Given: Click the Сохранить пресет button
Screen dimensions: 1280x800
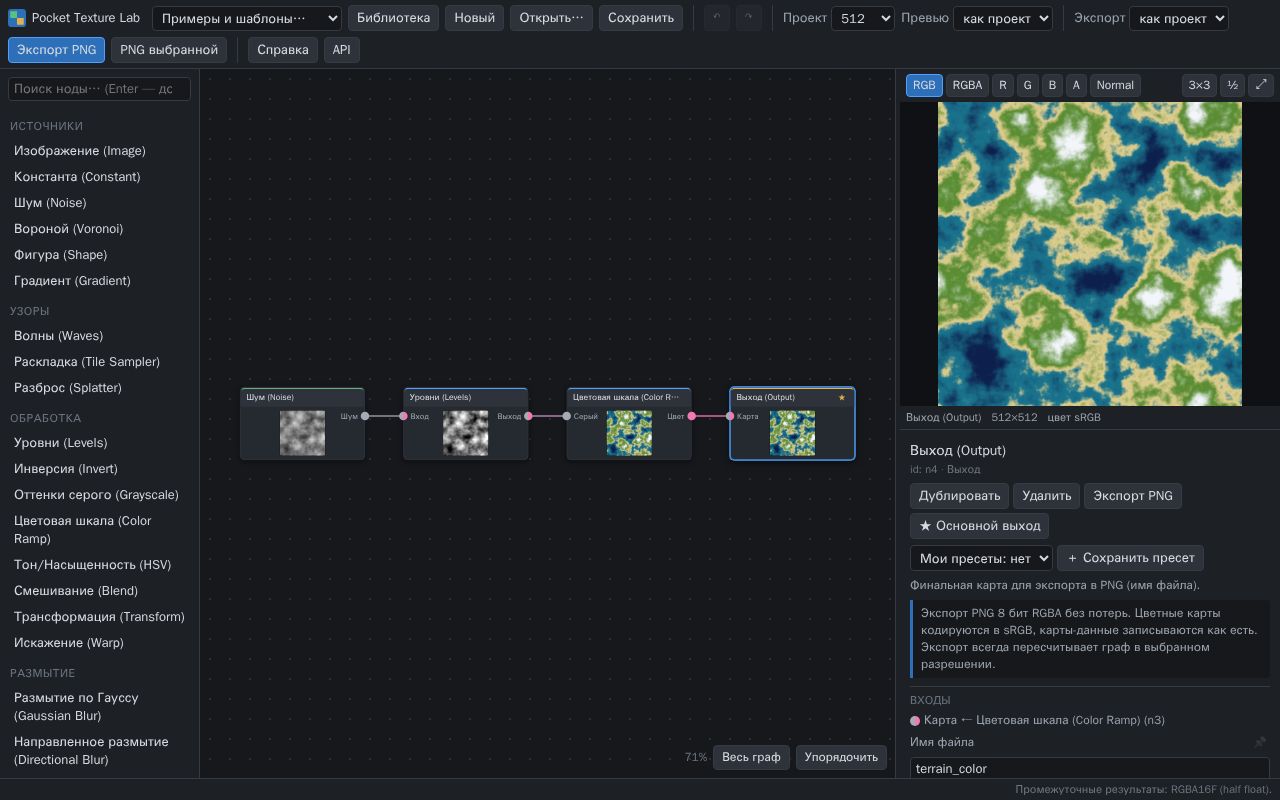Looking at the screenshot, I should tap(1130, 558).
